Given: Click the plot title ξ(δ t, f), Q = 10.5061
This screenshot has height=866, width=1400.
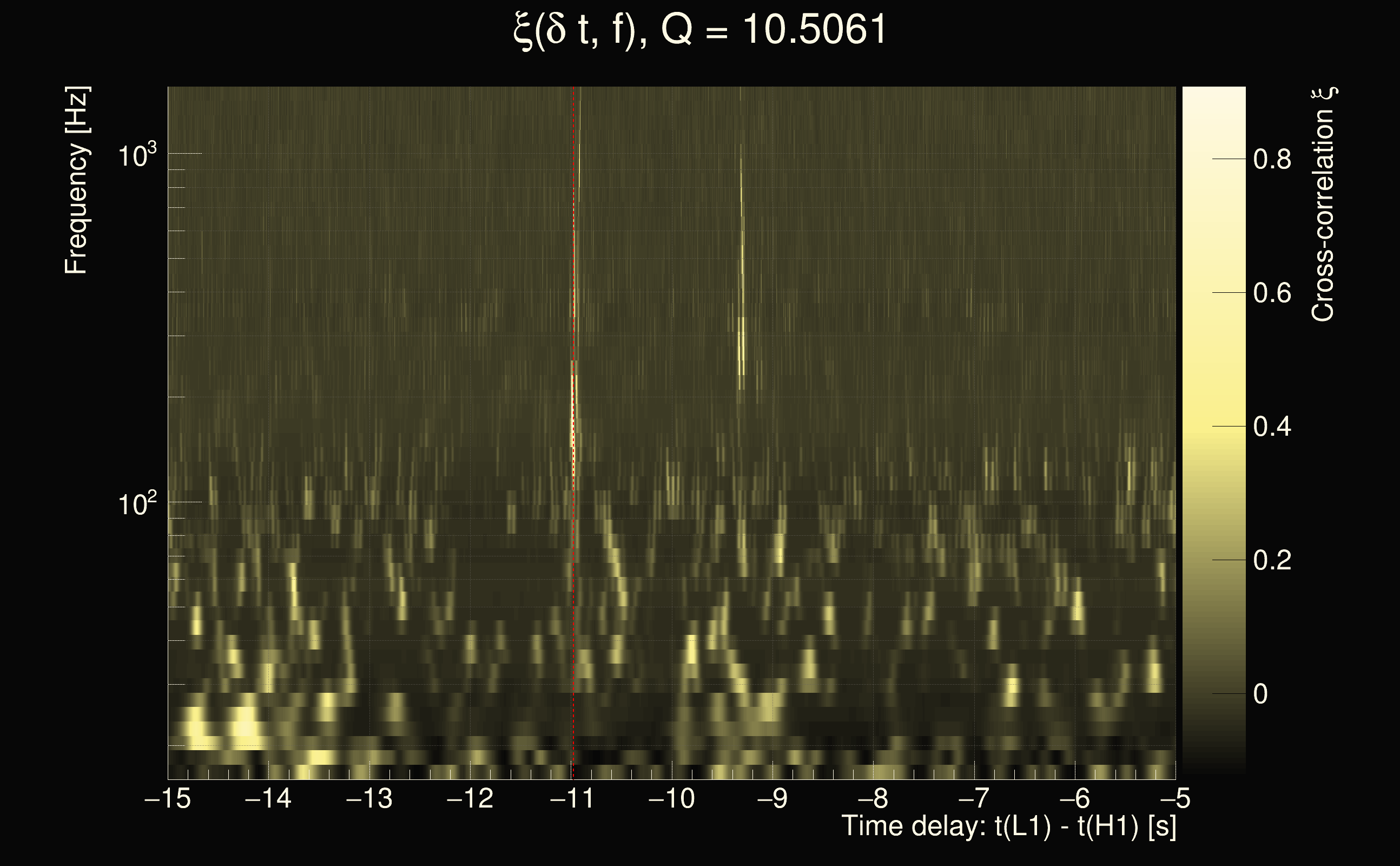Looking at the screenshot, I should (699, 30).
